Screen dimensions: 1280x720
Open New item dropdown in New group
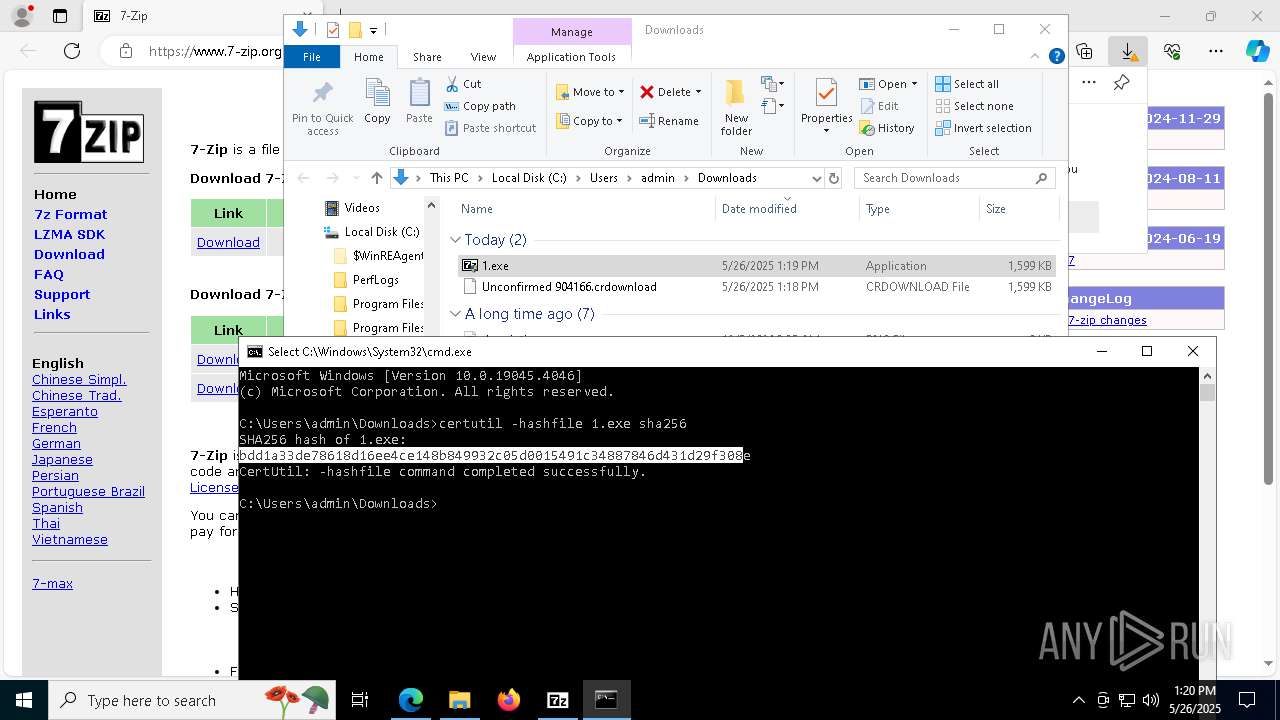pyautogui.click(x=772, y=84)
